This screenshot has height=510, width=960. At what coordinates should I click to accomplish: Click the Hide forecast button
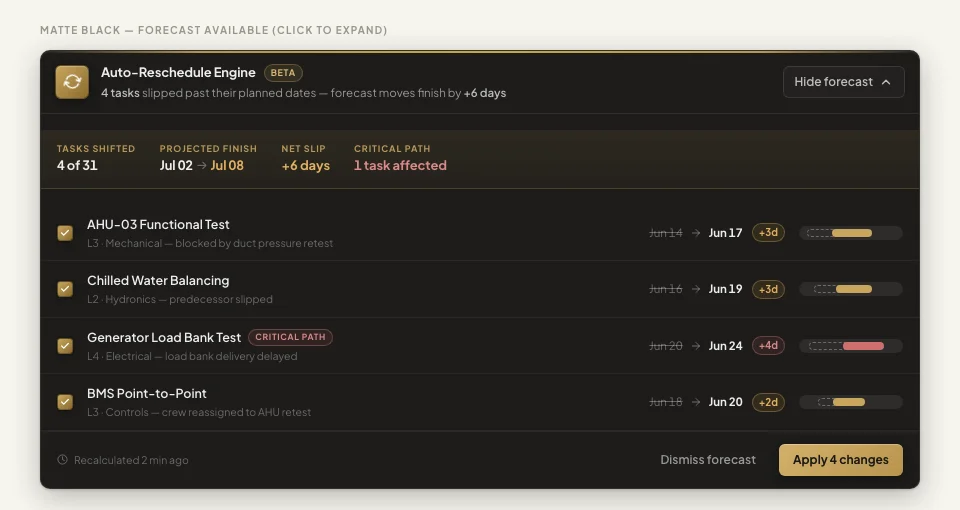[x=843, y=82]
